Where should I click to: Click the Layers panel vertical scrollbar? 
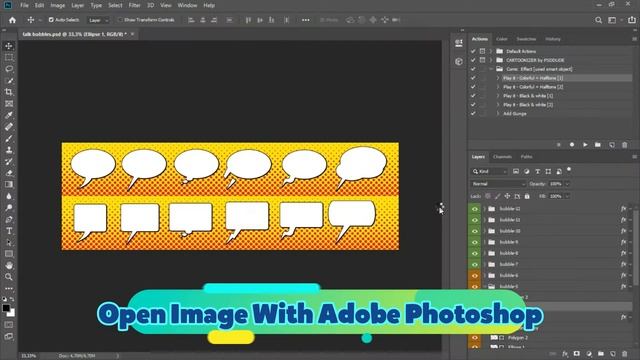[635, 249]
